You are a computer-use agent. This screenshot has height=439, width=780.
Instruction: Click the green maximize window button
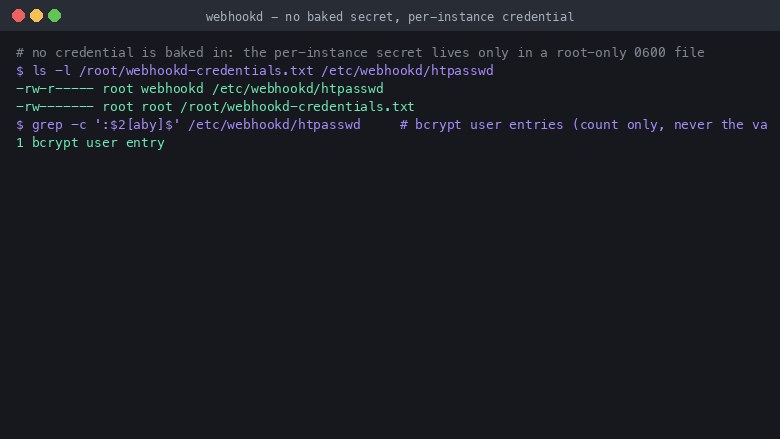coord(54,16)
